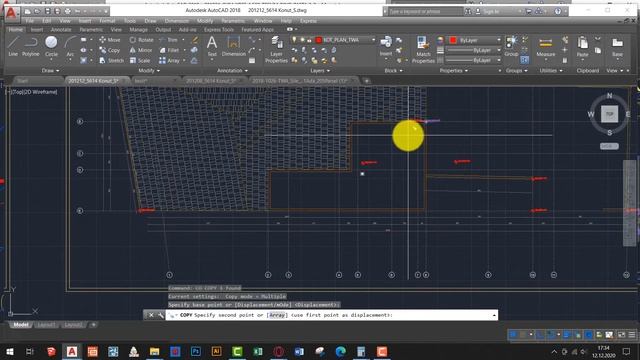The width and height of the screenshot is (640, 360).
Task: Click the Fillet tool
Action: (x=169, y=50)
